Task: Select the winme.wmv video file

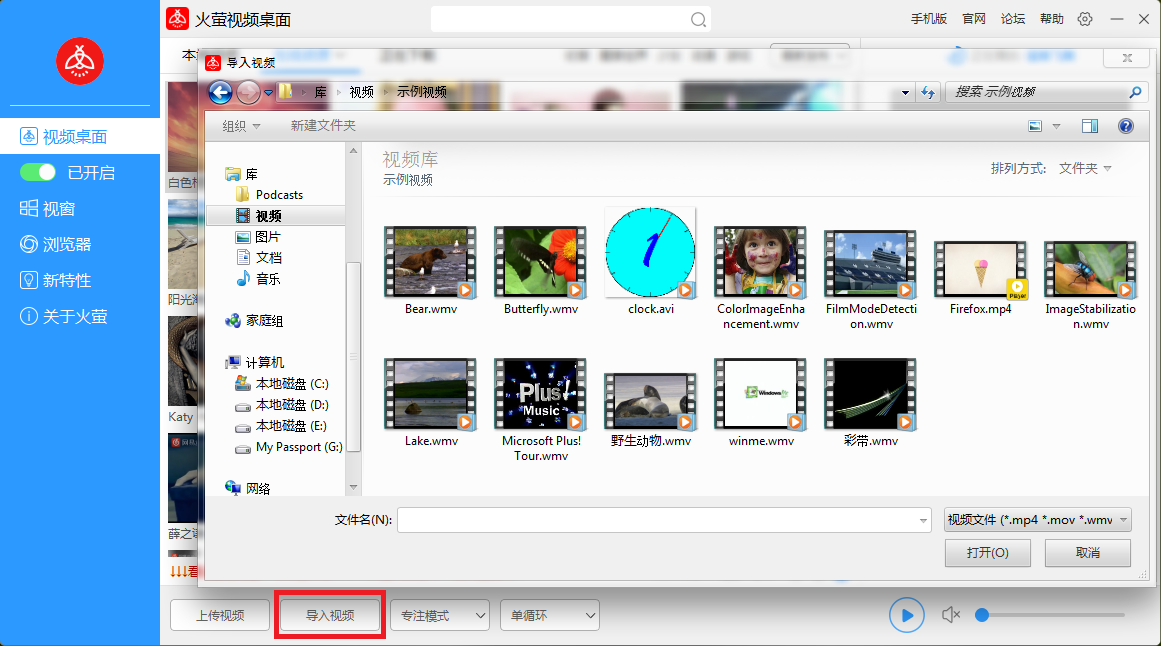Action: (760, 403)
